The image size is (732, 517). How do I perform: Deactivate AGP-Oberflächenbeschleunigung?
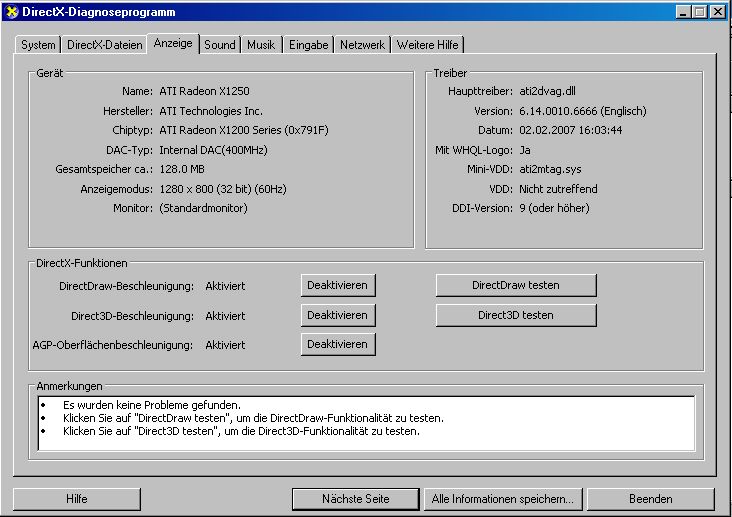point(338,344)
